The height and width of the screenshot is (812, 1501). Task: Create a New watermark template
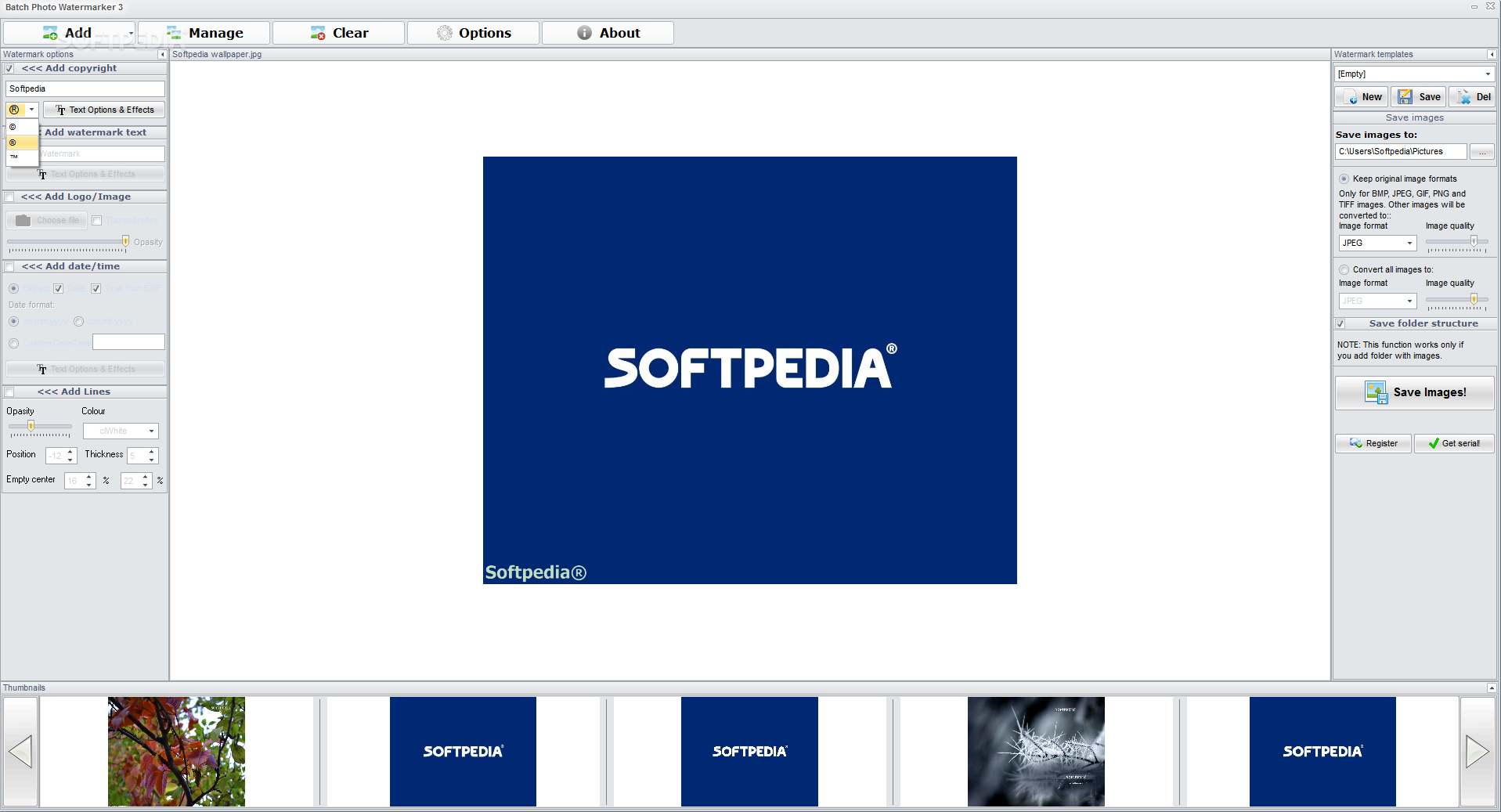1362,97
